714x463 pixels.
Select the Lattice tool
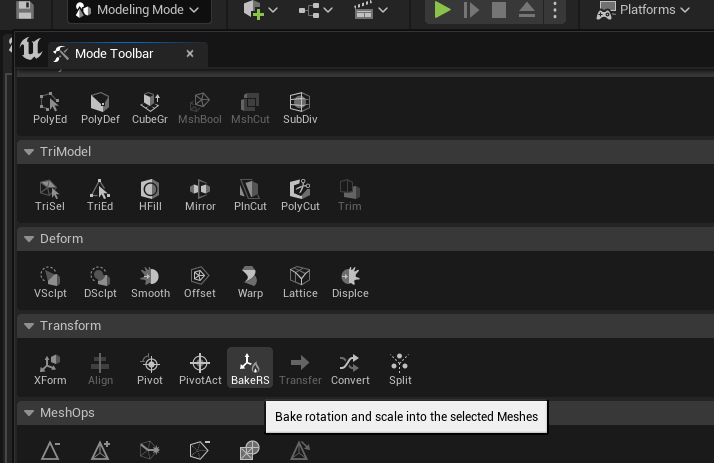click(x=300, y=282)
